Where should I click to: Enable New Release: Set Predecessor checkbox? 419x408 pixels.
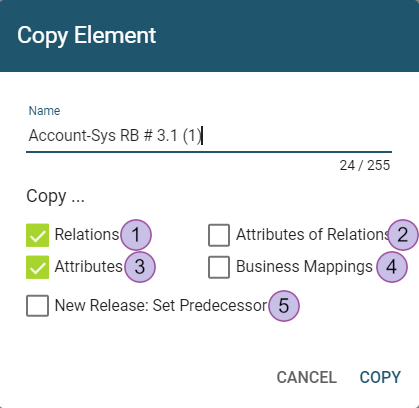[37, 305]
